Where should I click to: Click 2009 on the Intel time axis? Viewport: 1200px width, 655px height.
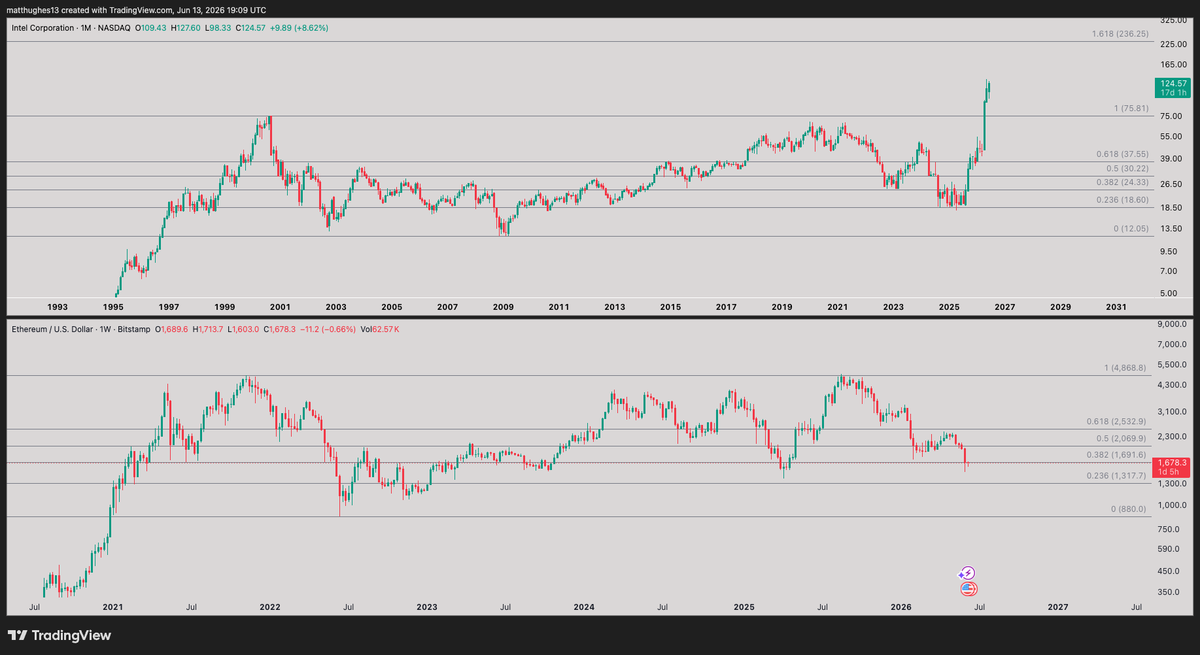pyautogui.click(x=502, y=307)
